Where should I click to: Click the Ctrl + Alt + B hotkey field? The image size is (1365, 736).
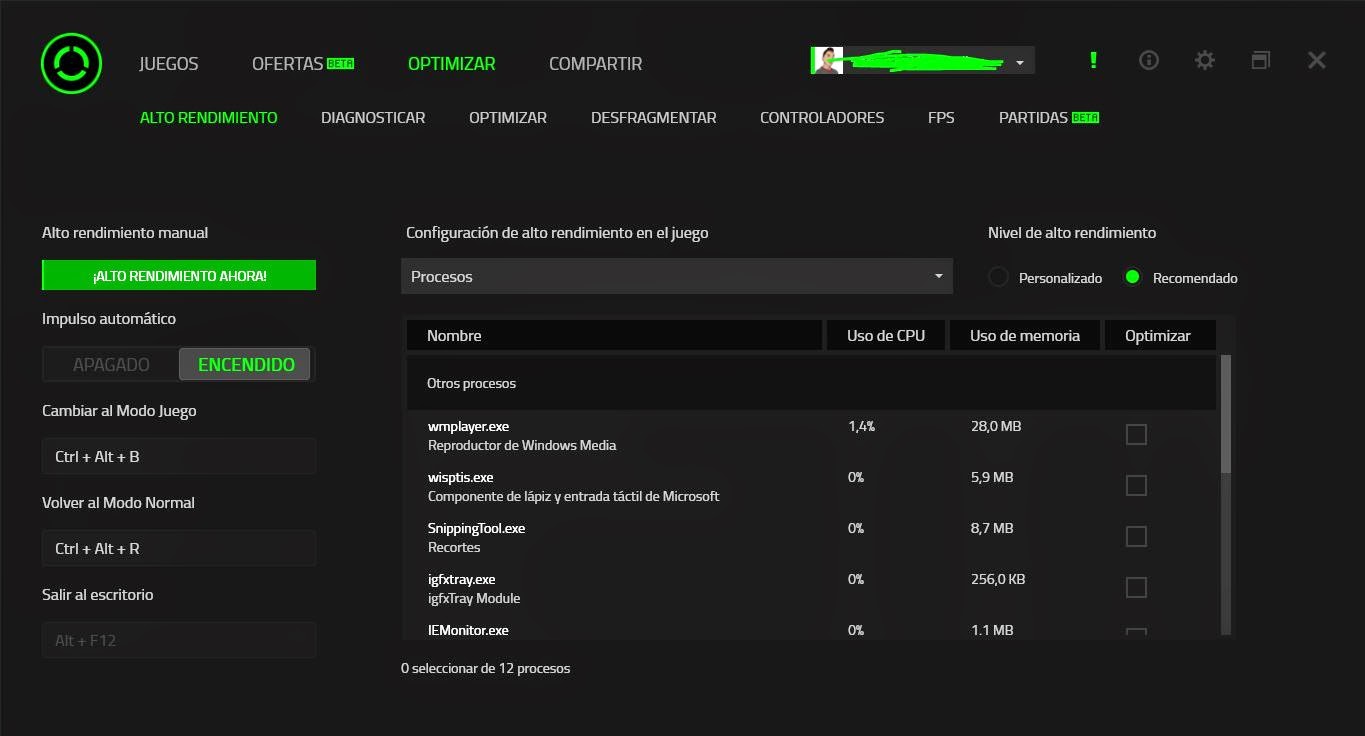(x=178, y=456)
